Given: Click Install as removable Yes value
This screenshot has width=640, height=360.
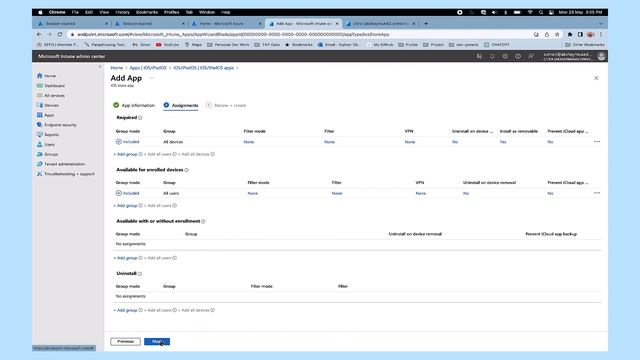Looking at the screenshot, I should pyautogui.click(x=503, y=142).
